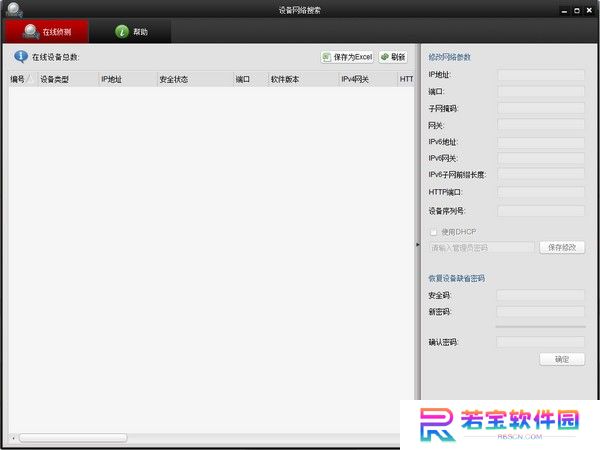Click the 网关 input field
600x450 pixels.
(541, 125)
